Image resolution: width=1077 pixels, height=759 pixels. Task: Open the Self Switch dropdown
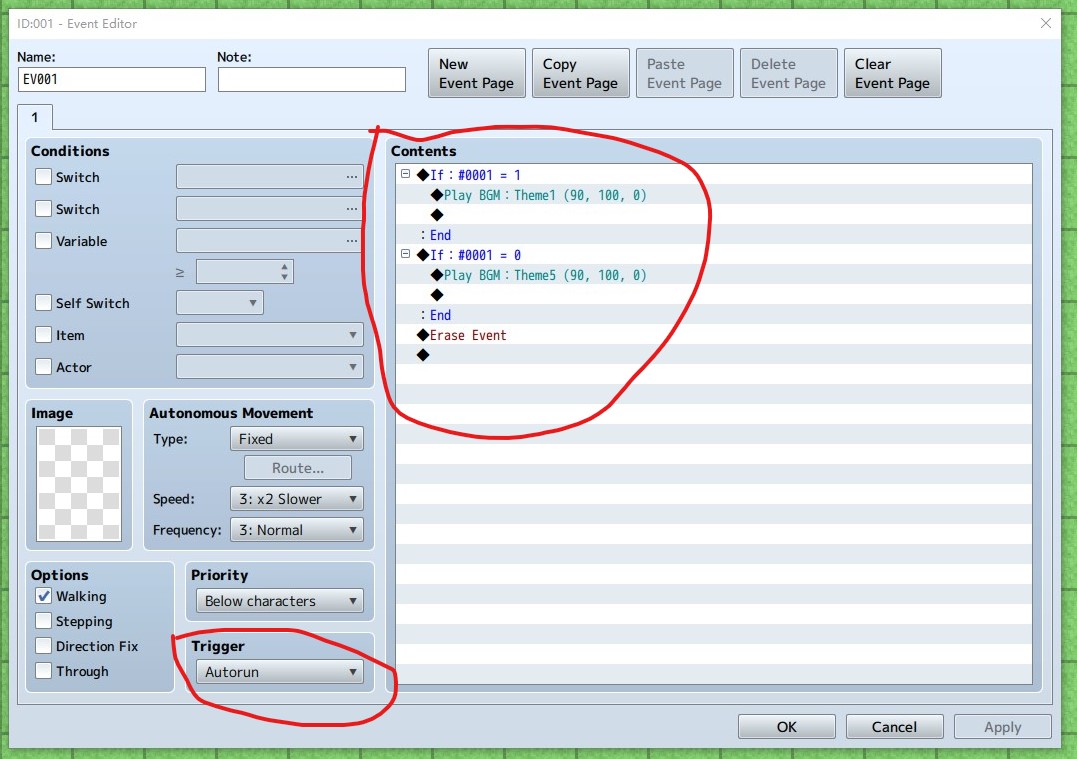pos(220,303)
